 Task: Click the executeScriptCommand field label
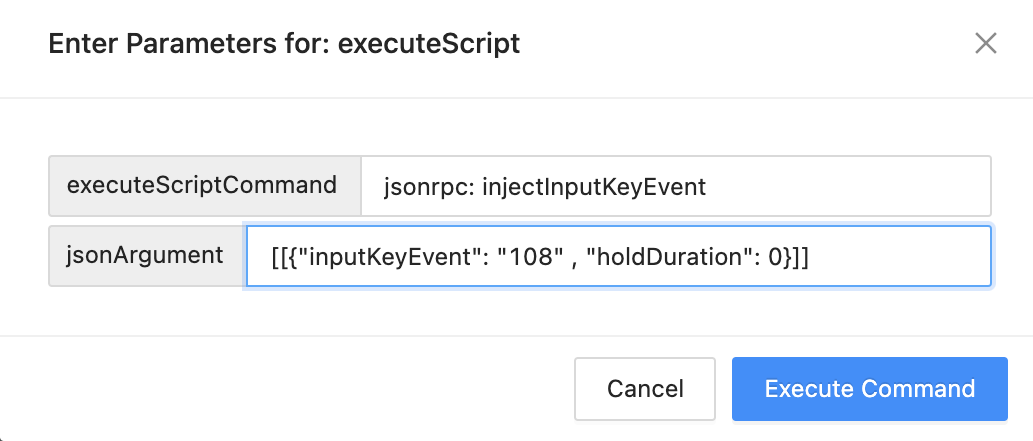[x=204, y=186]
